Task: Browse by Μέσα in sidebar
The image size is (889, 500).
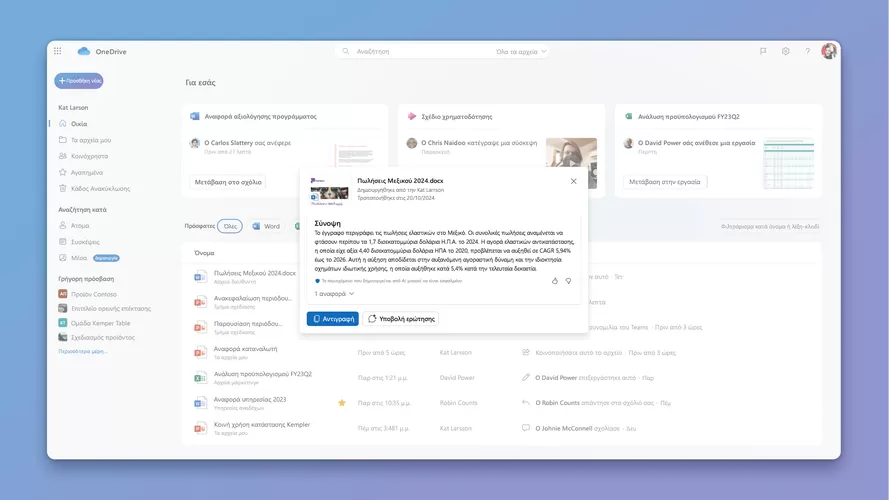Action: (x=79, y=257)
